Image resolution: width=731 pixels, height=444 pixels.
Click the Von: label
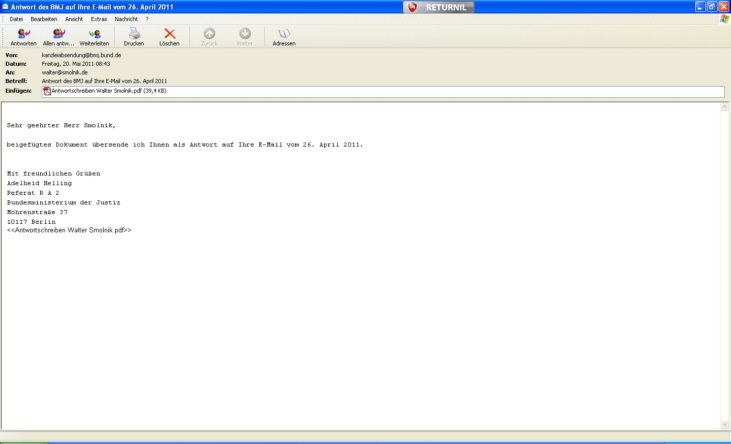[12, 55]
